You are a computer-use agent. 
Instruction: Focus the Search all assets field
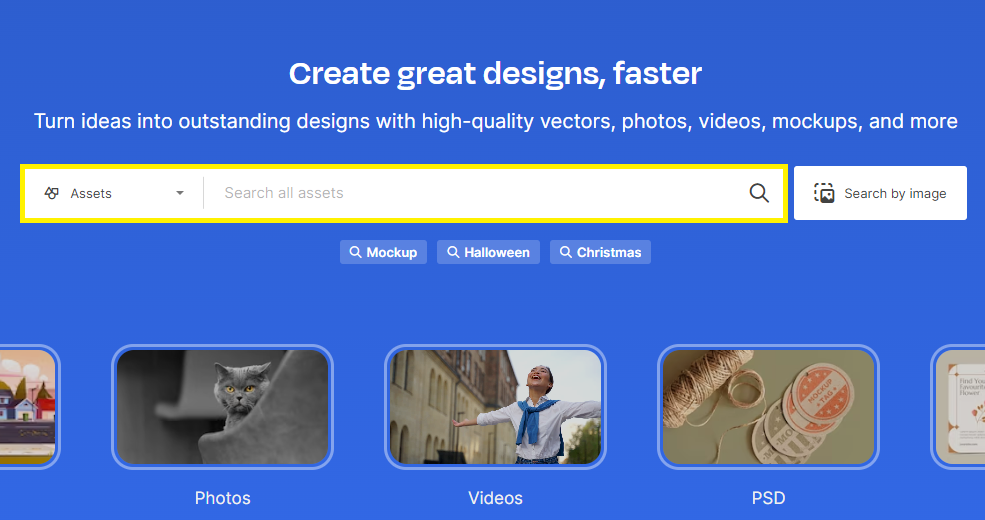pyautogui.click(x=477, y=193)
